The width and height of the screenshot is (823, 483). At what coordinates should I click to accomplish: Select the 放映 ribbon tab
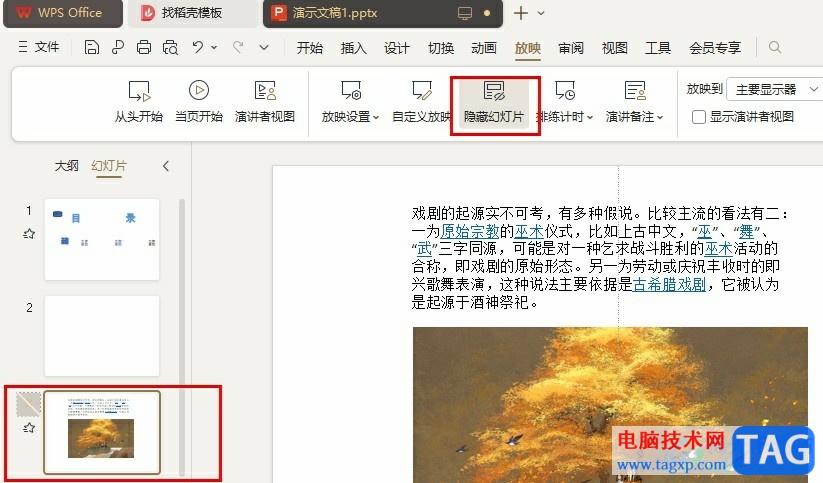(527, 48)
